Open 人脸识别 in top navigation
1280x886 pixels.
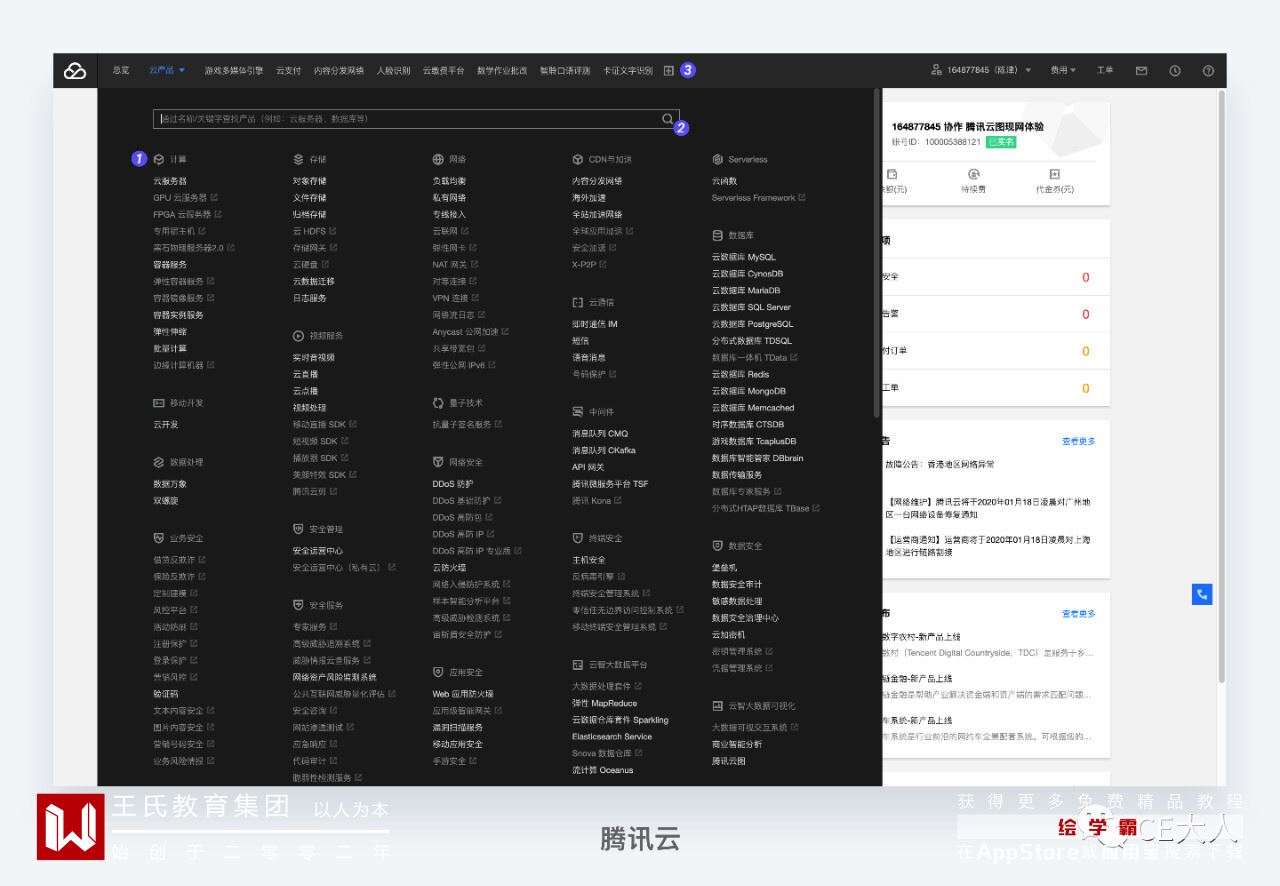click(x=393, y=70)
